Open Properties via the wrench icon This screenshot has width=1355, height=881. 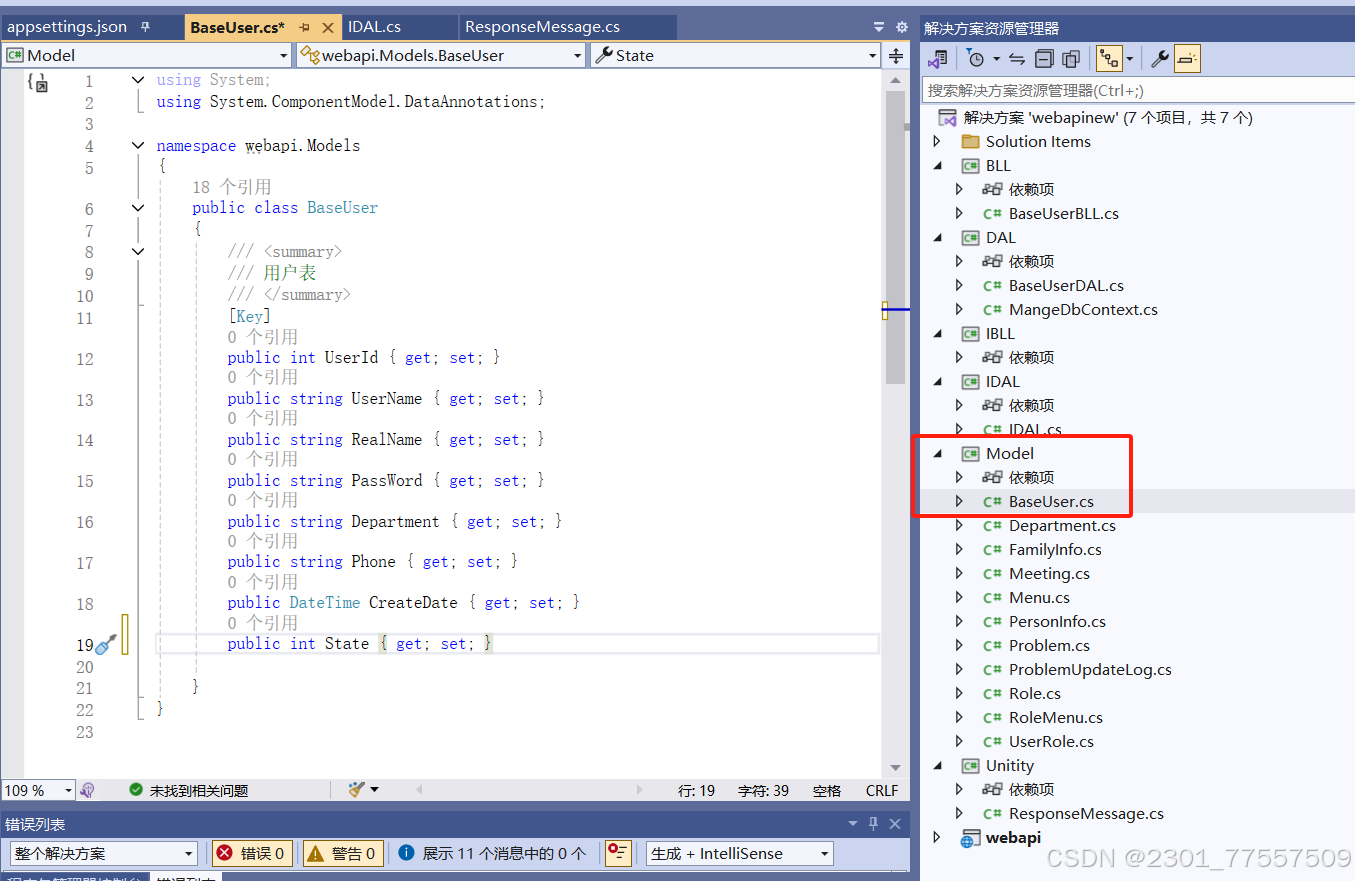tap(1160, 58)
